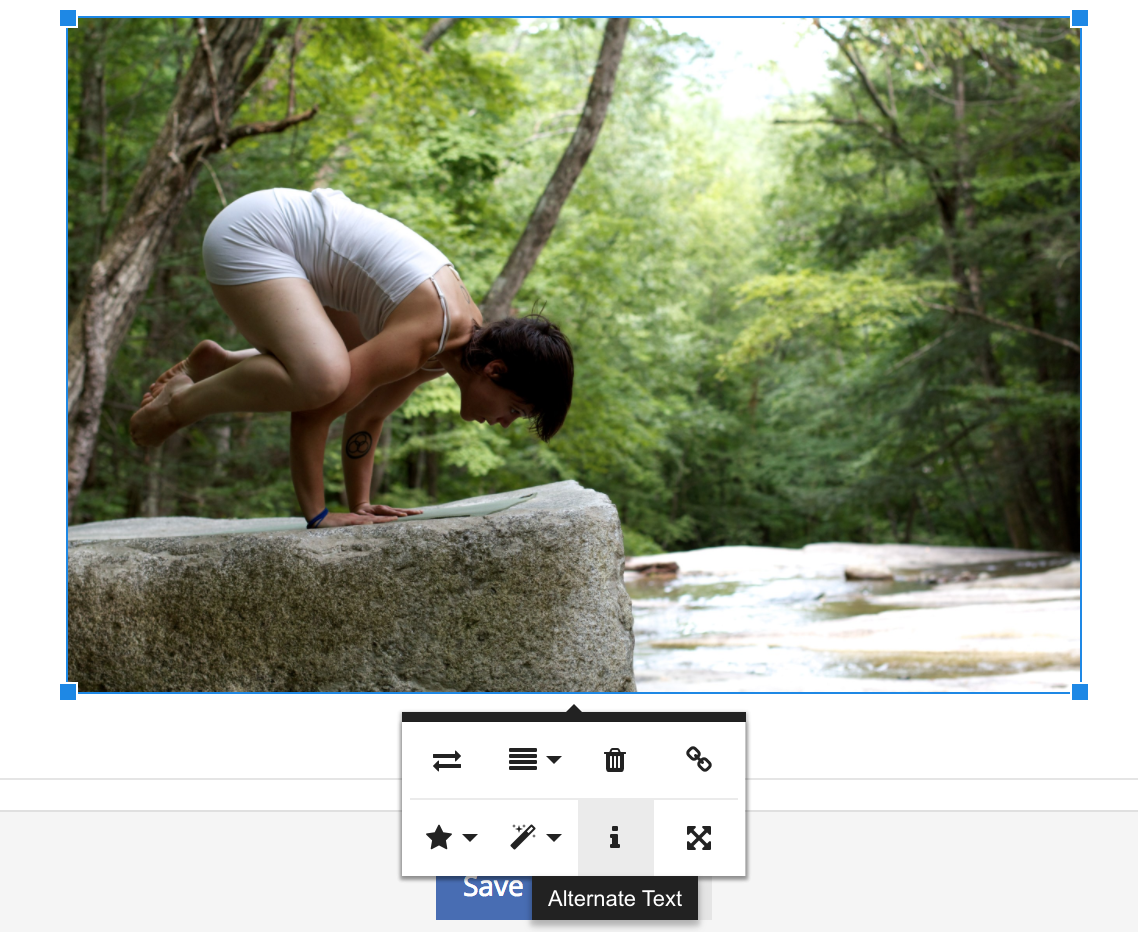
Task: Click the bottom-left blue resize handle
Action: coord(68,692)
